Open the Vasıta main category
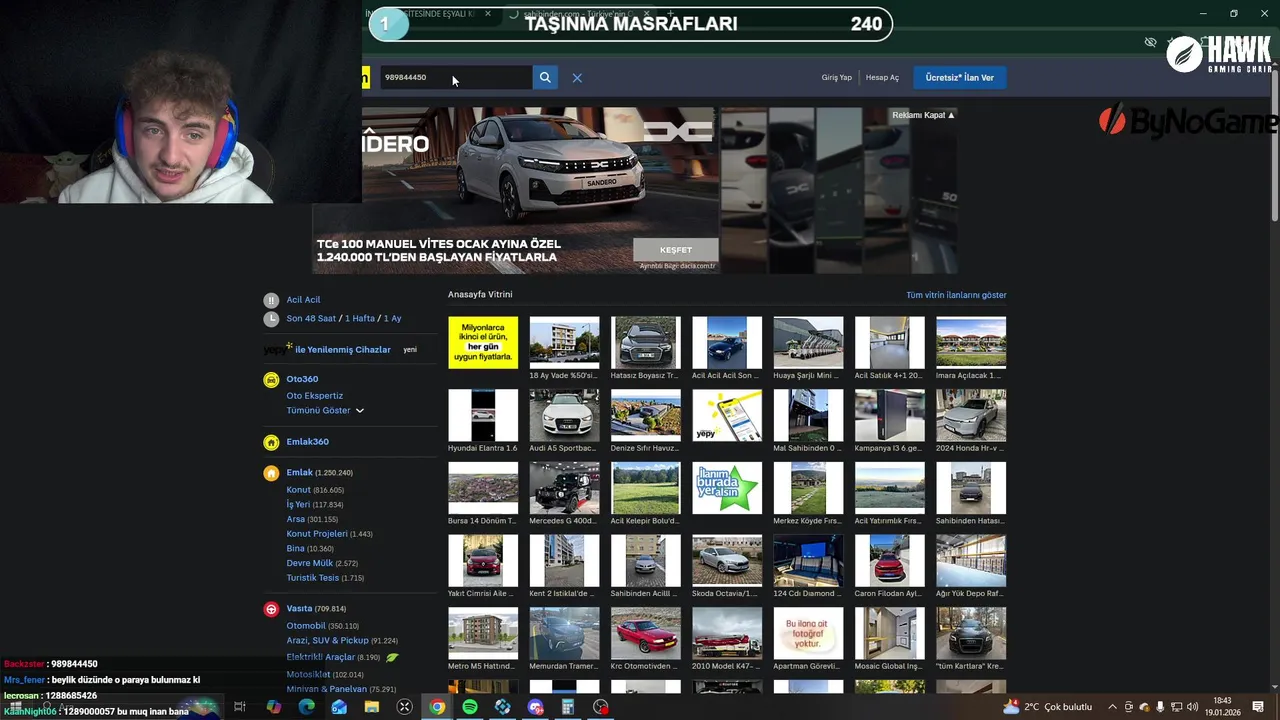The width and height of the screenshot is (1280, 720). (299, 608)
